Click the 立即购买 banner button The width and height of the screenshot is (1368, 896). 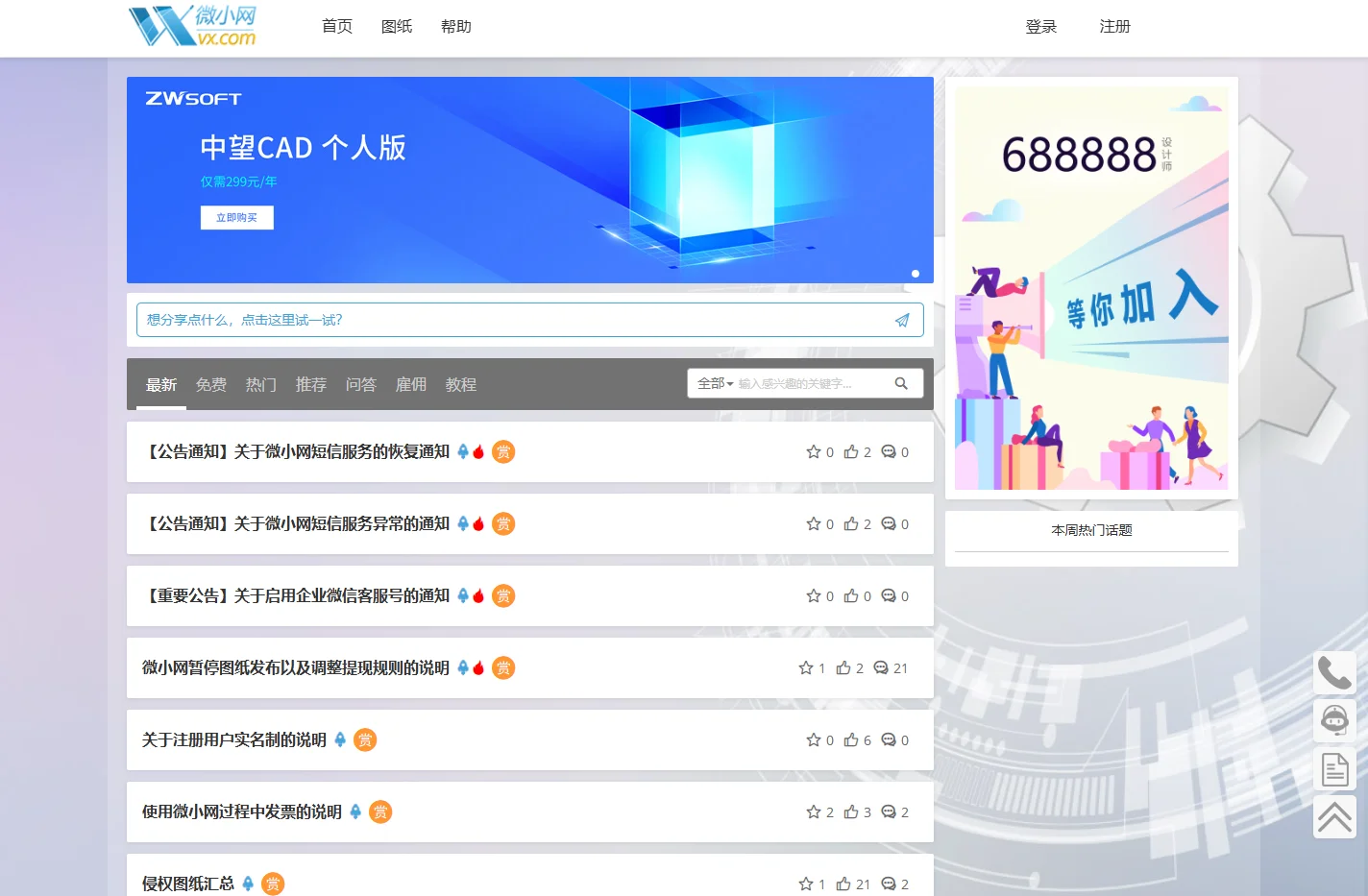pos(237,218)
